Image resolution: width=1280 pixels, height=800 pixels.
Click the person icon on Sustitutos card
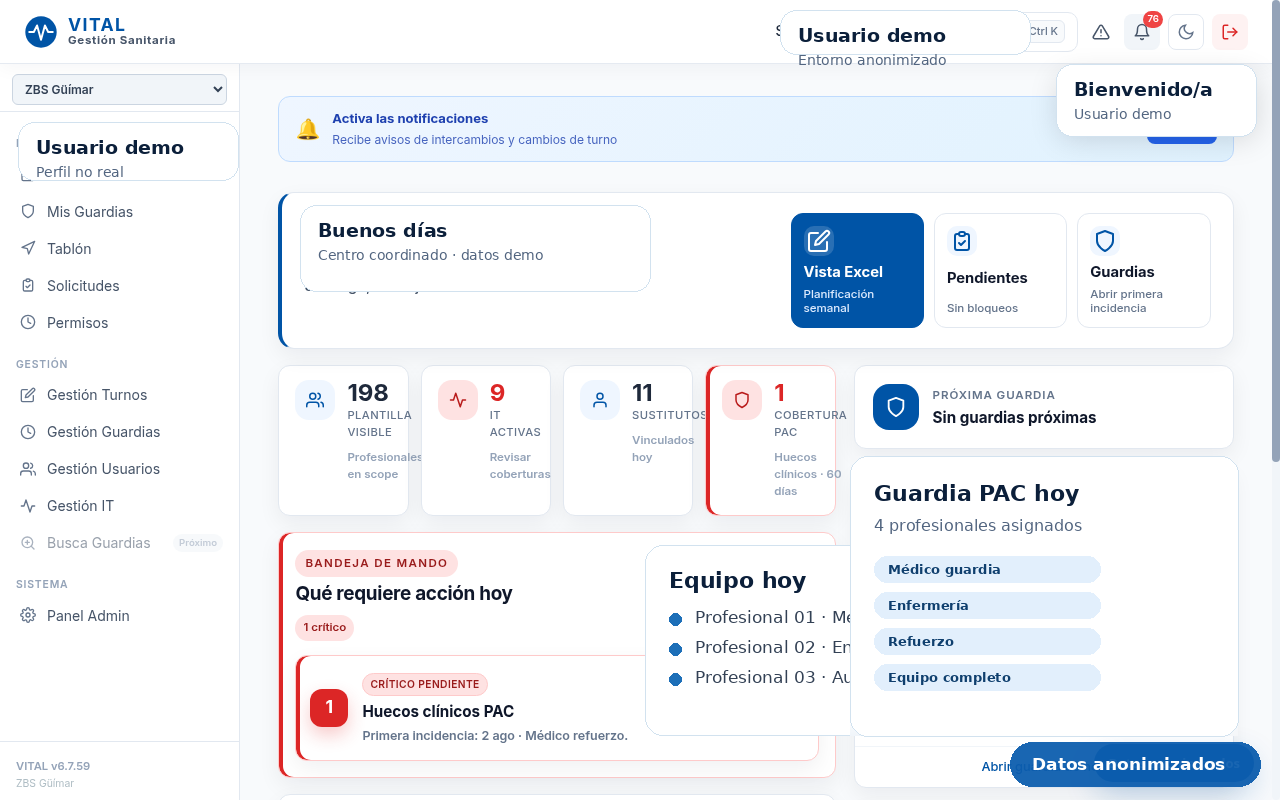tap(600, 400)
